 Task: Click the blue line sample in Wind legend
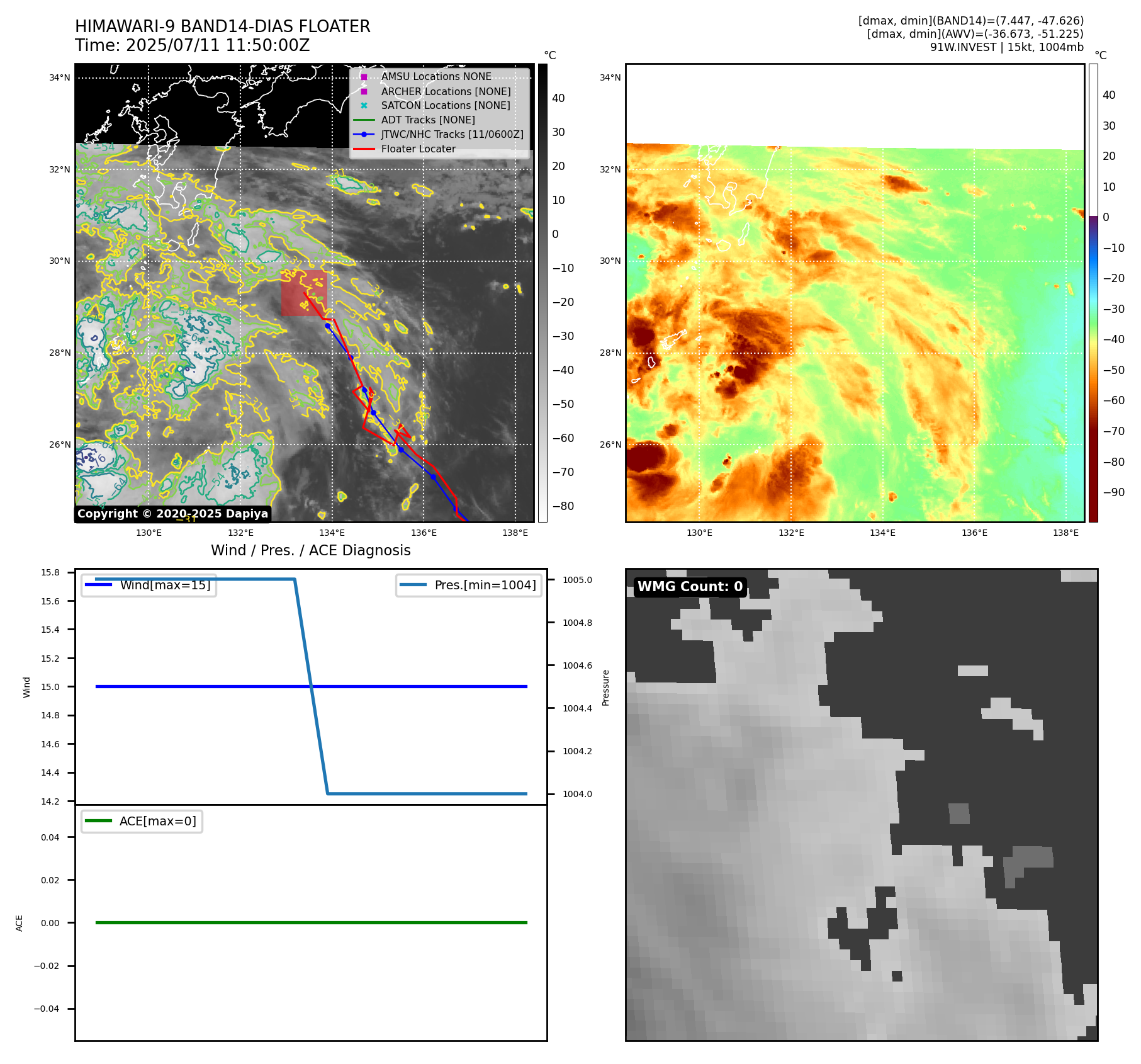(98, 585)
